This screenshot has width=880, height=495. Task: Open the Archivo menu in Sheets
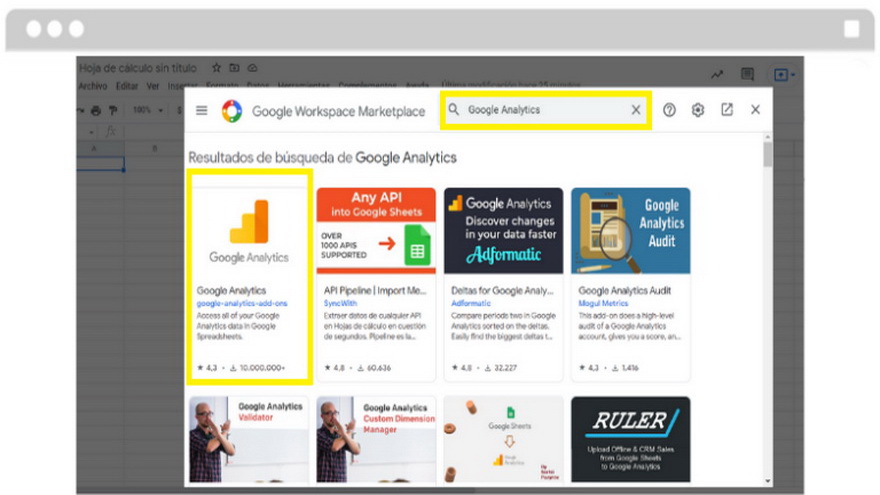(93, 86)
